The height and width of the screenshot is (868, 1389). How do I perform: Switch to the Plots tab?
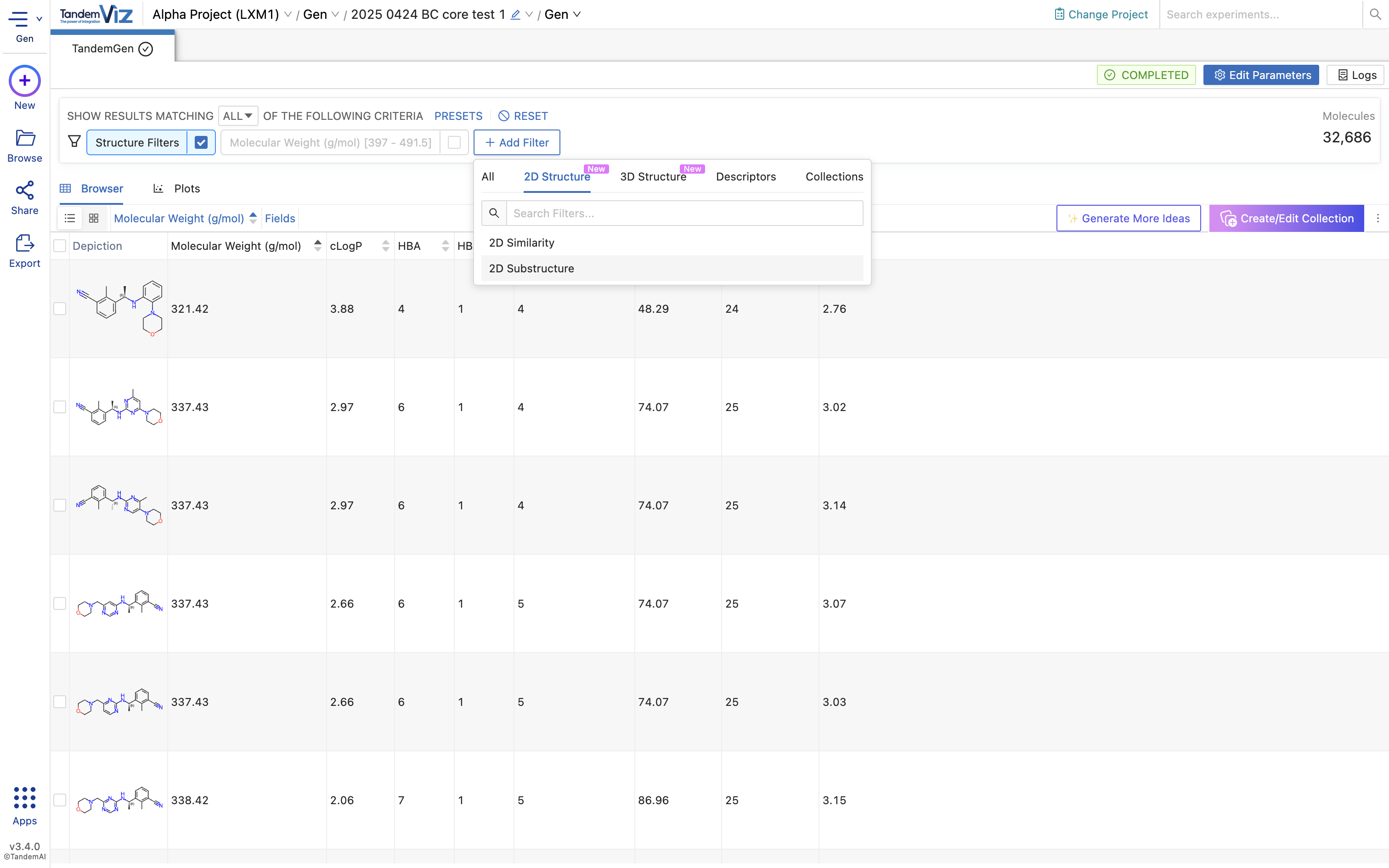[177, 188]
